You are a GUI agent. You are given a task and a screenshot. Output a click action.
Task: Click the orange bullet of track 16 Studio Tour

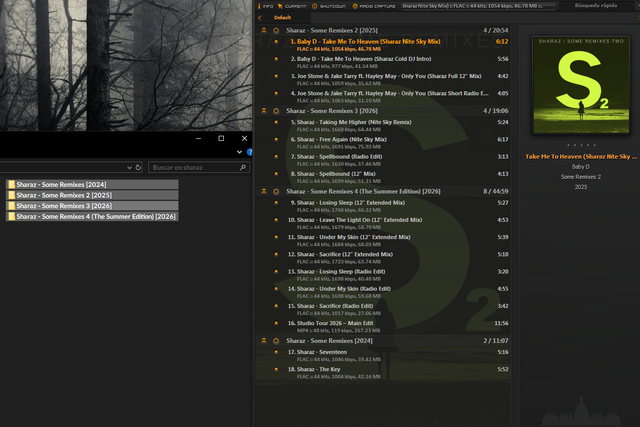click(x=276, y=323)
